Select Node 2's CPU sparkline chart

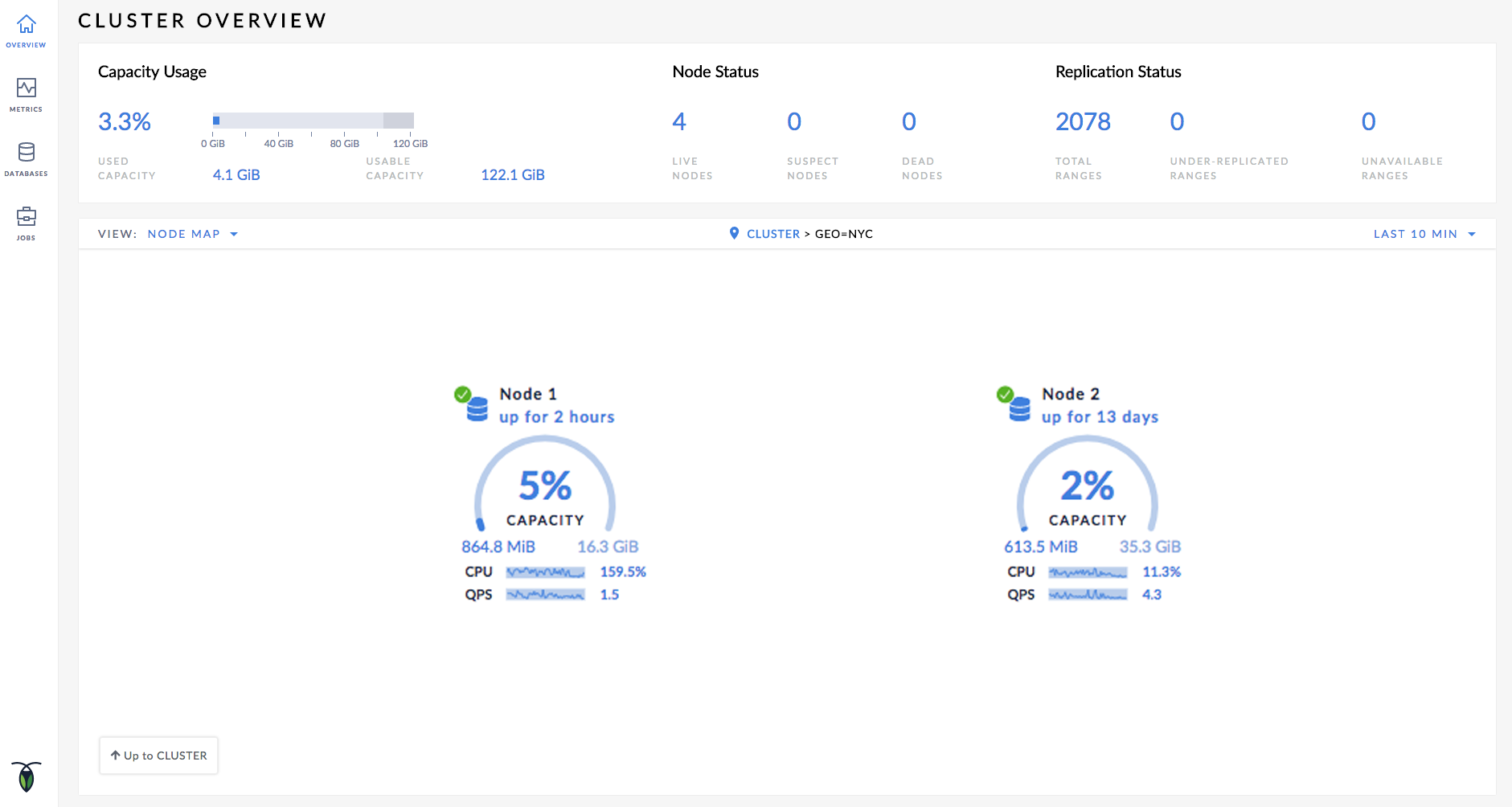point(1089,572)
